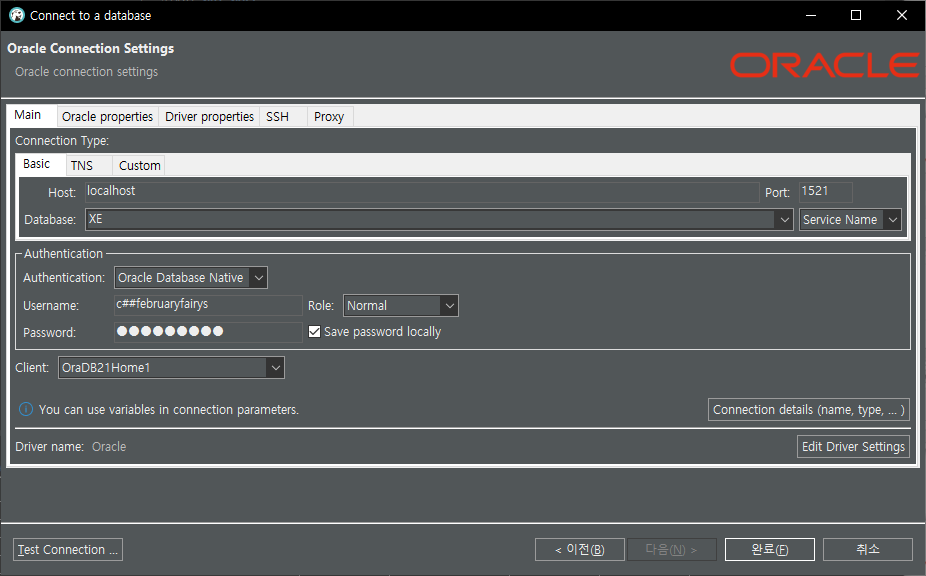Open the Service Name type dropdown
The image size is (926, 576).
(850, 220)
